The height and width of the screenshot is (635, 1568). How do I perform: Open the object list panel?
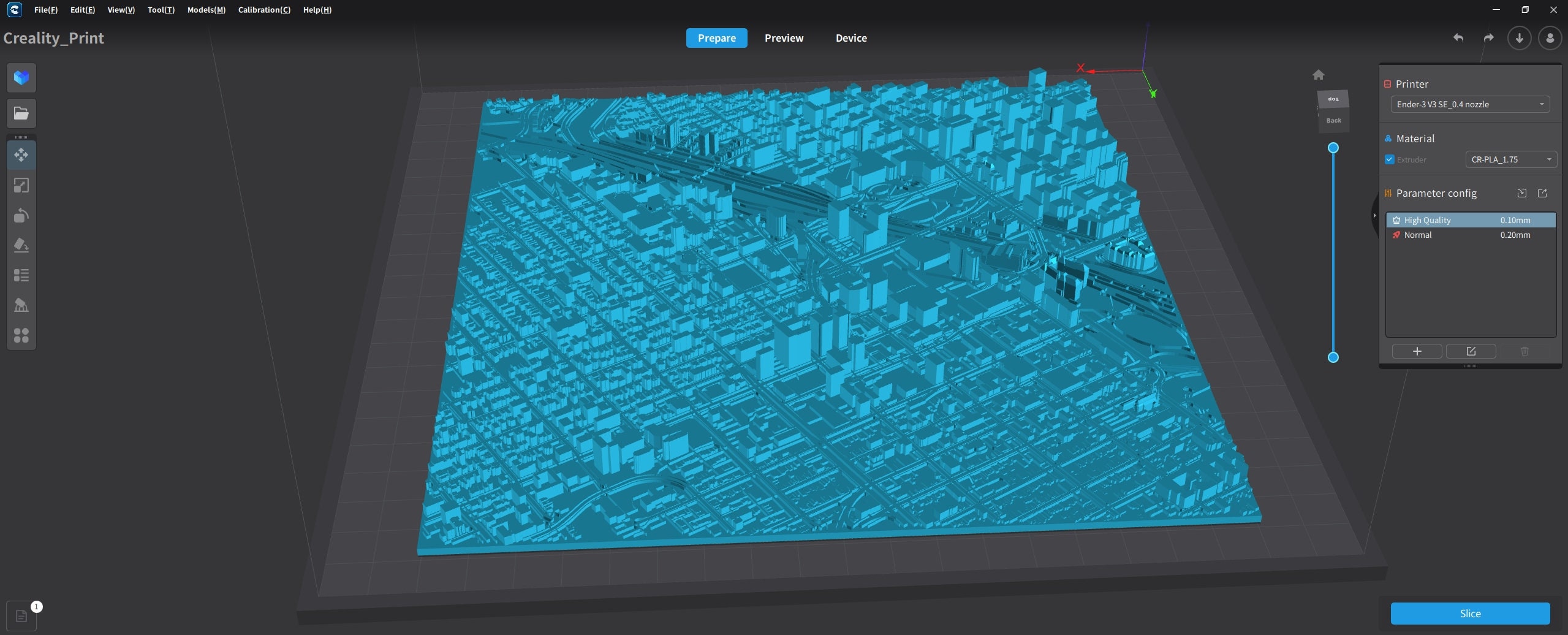pos(21,275)
